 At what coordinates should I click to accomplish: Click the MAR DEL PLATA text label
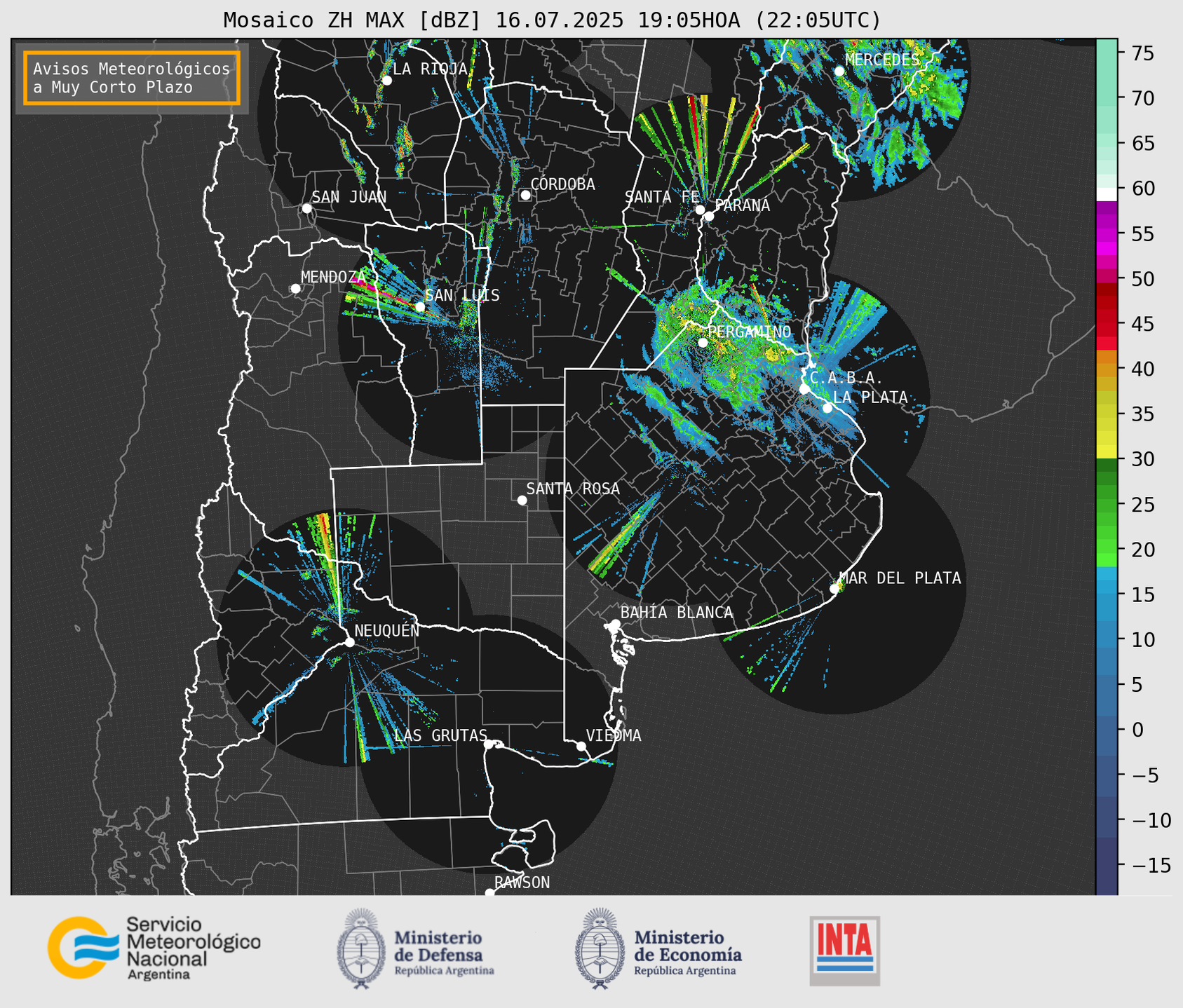click(x=900, y=578)
